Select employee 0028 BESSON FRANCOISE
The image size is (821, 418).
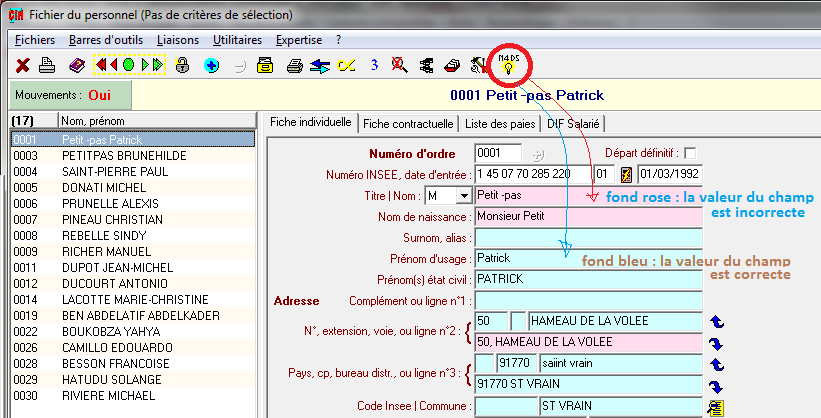click(x=133, y=364)
